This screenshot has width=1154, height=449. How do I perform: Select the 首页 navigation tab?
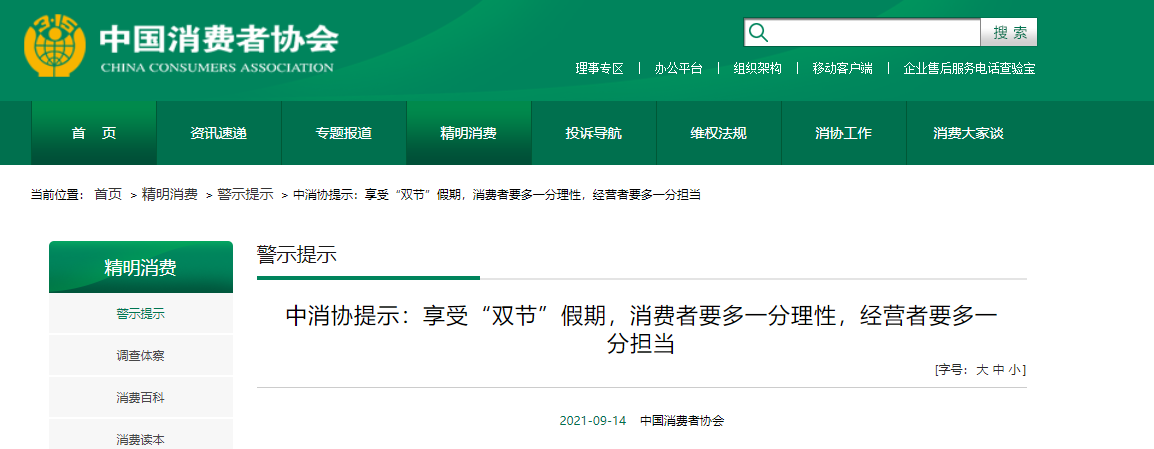(94, 134)
